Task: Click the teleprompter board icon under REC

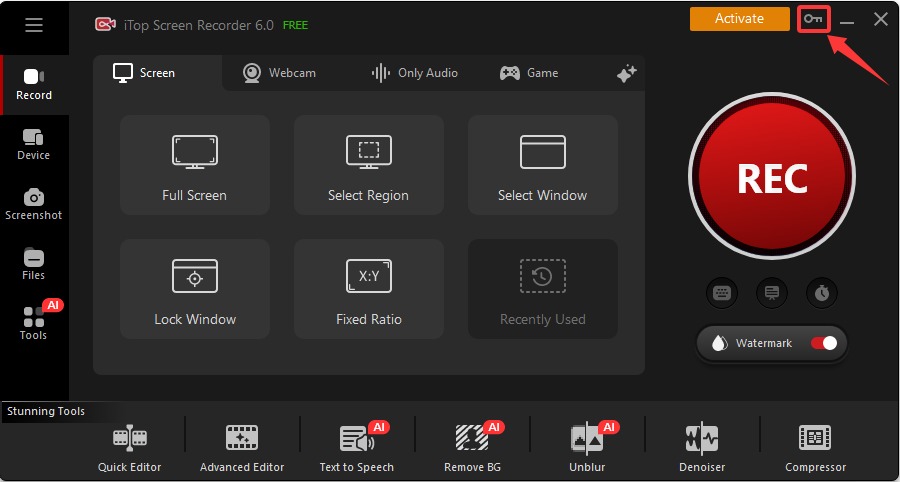Action: [772, 293]
